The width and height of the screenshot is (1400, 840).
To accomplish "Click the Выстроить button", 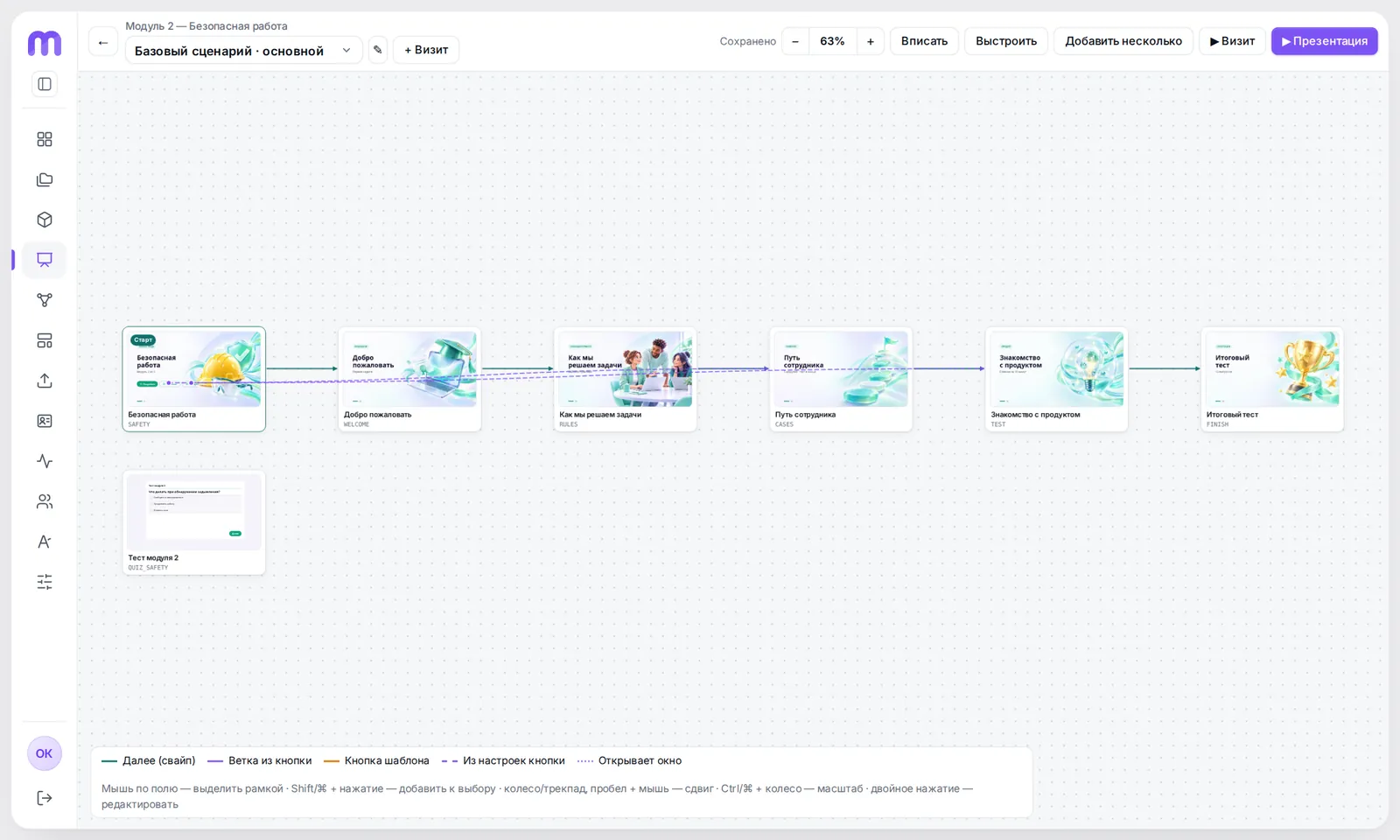I will (1006, 41).
